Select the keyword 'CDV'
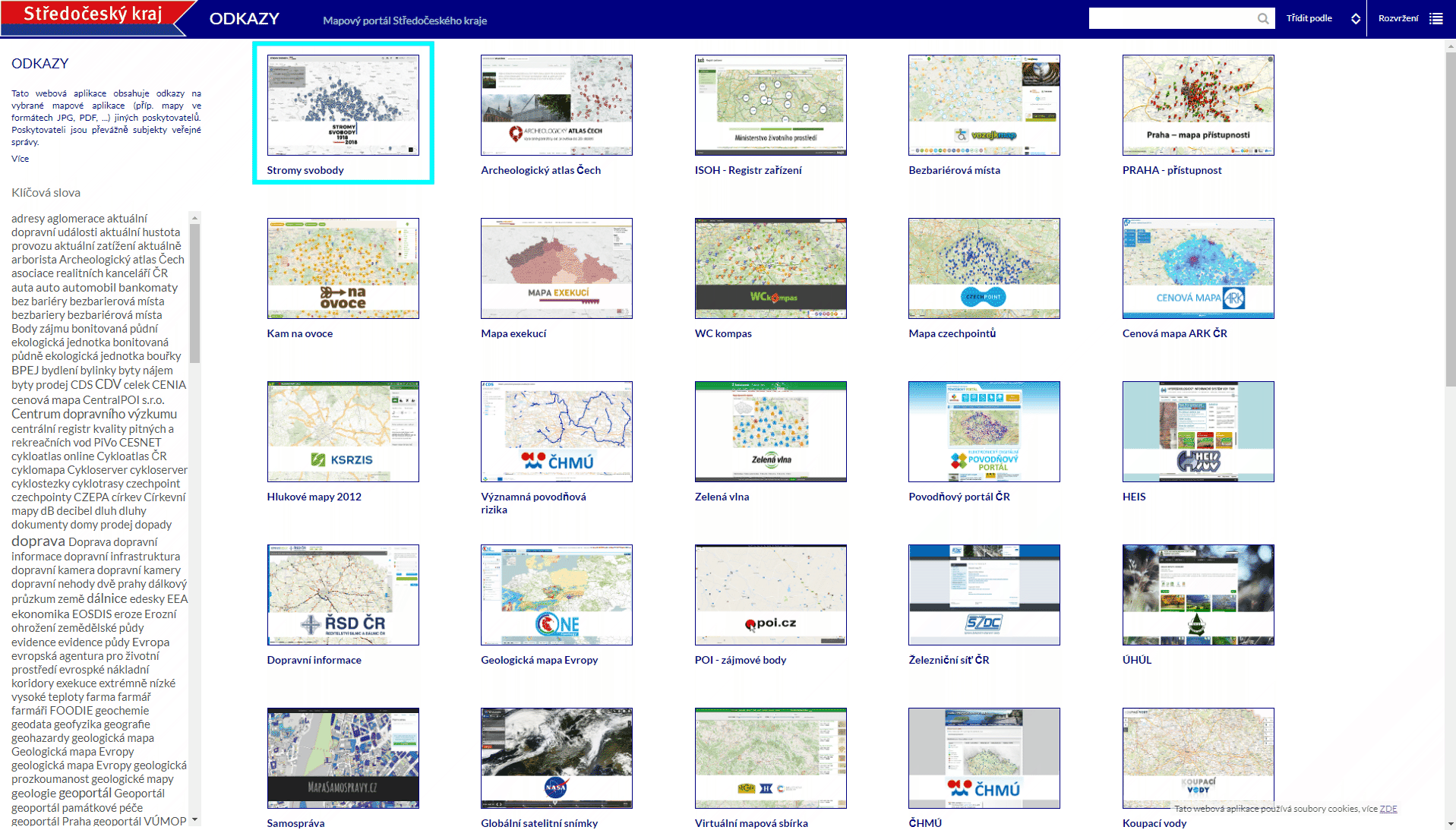Screen dimensions: 1456x830 [108, 384]
